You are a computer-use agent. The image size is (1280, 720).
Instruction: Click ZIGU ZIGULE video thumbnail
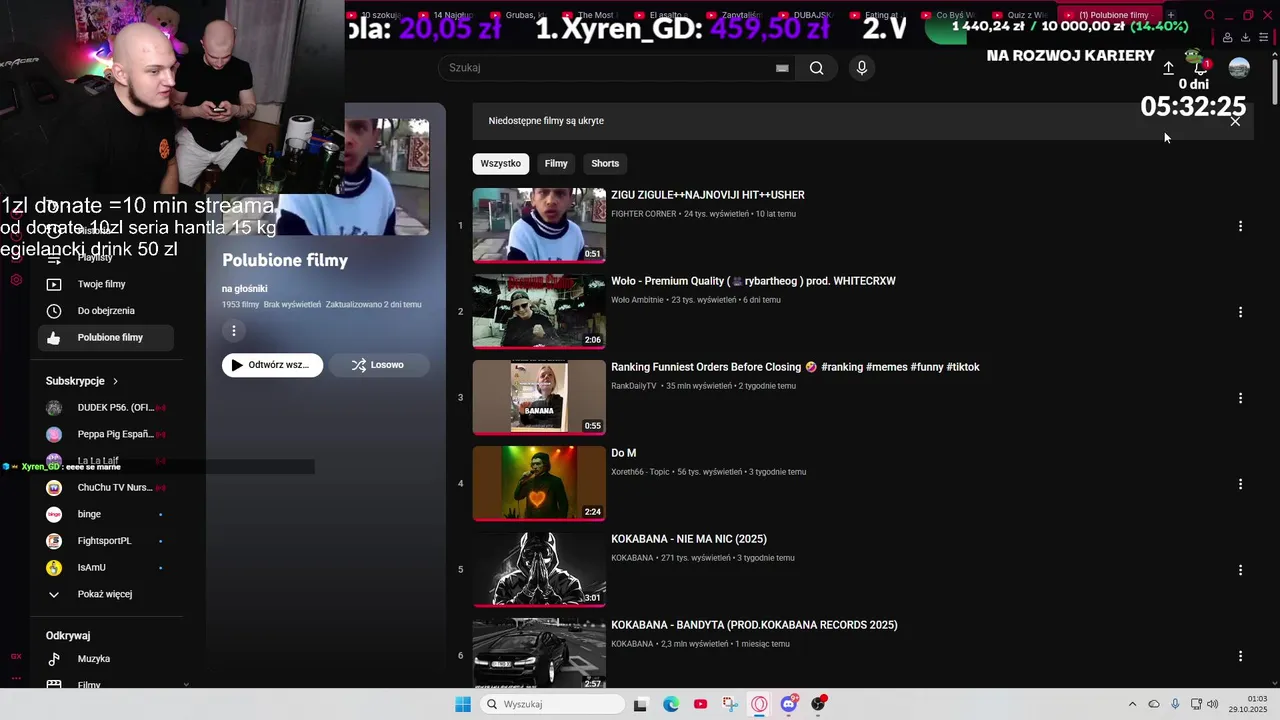tap(539, 225)
